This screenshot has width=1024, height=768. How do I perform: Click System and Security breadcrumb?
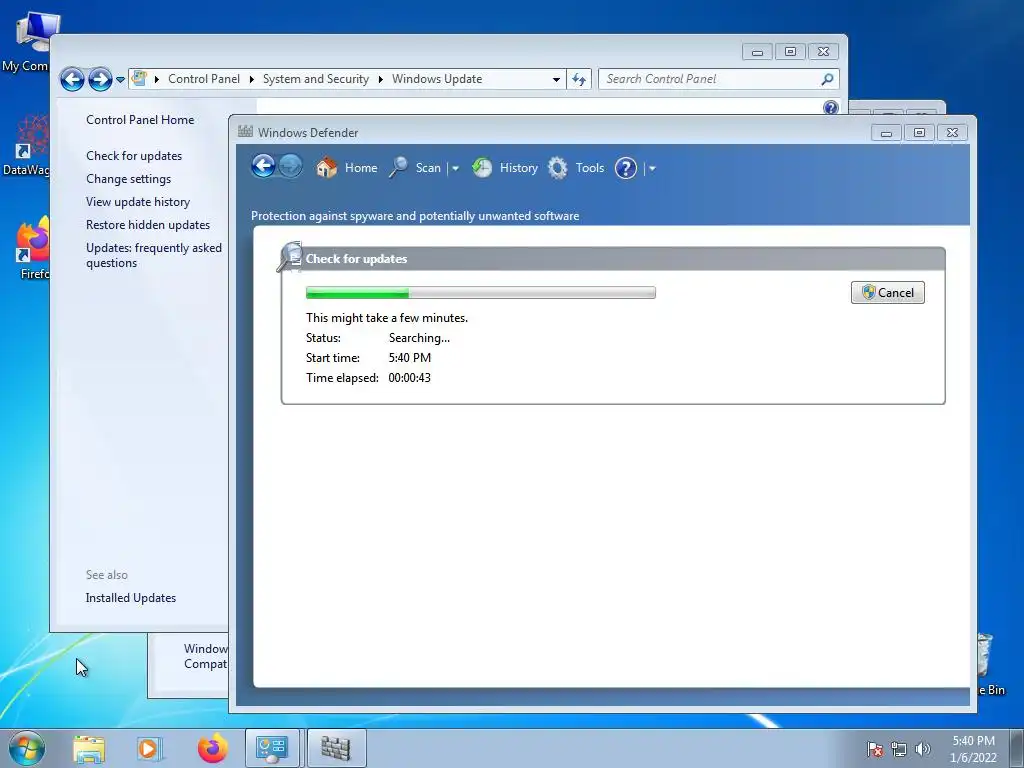[x=315, y=79]
